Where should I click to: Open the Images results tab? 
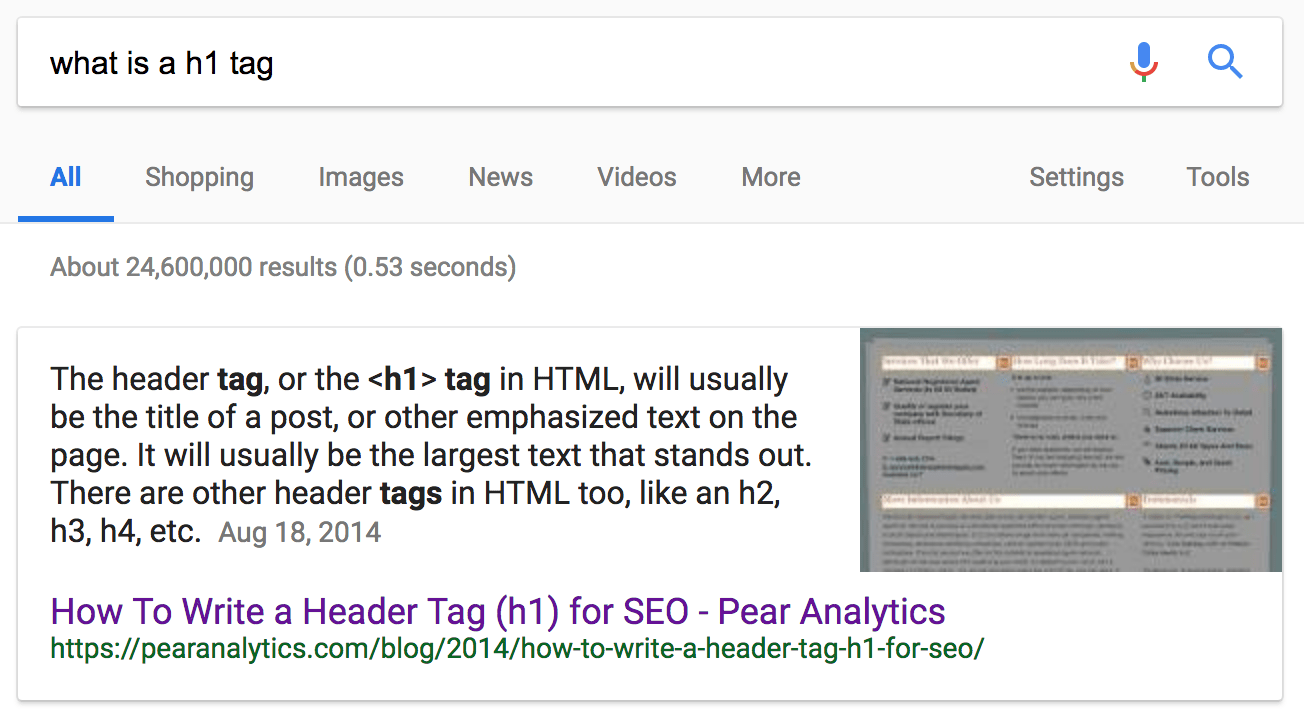tap(361, 178)
